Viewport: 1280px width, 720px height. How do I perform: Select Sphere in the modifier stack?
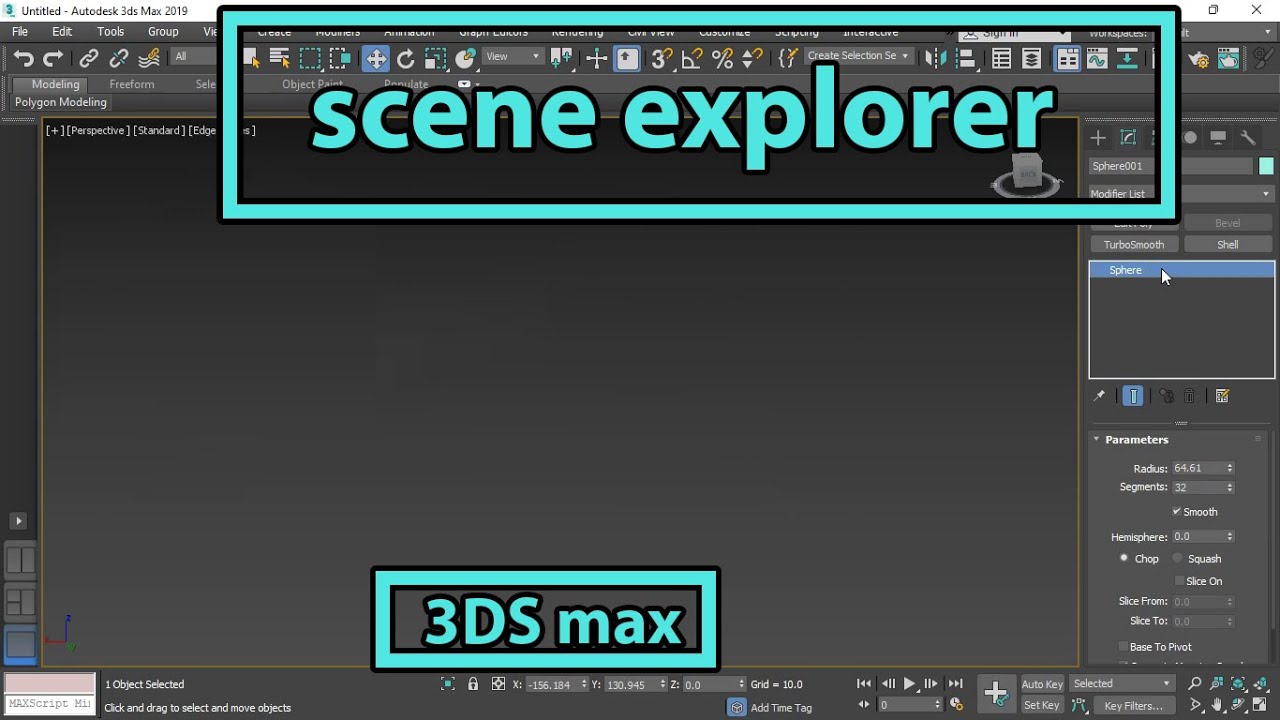1181,270
